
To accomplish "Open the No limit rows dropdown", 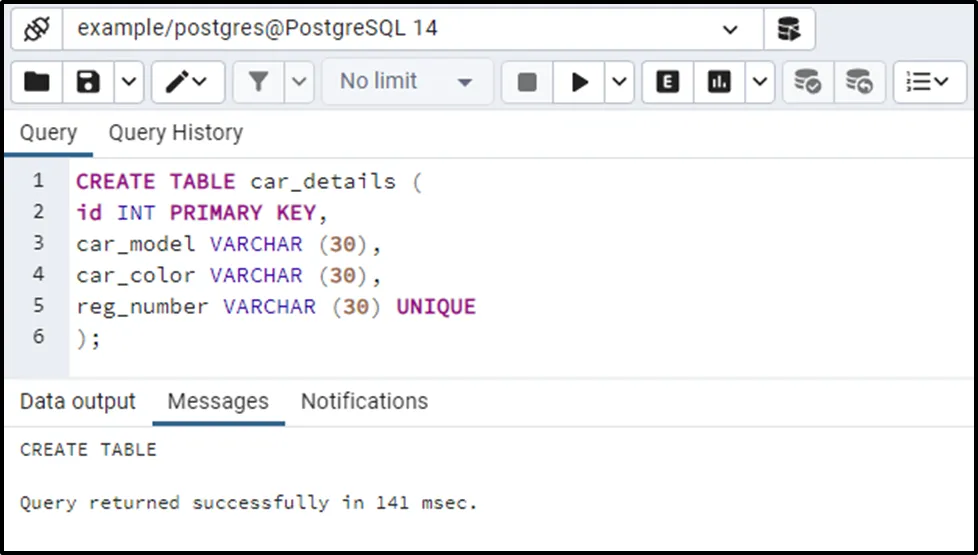I will coord(407,82).
